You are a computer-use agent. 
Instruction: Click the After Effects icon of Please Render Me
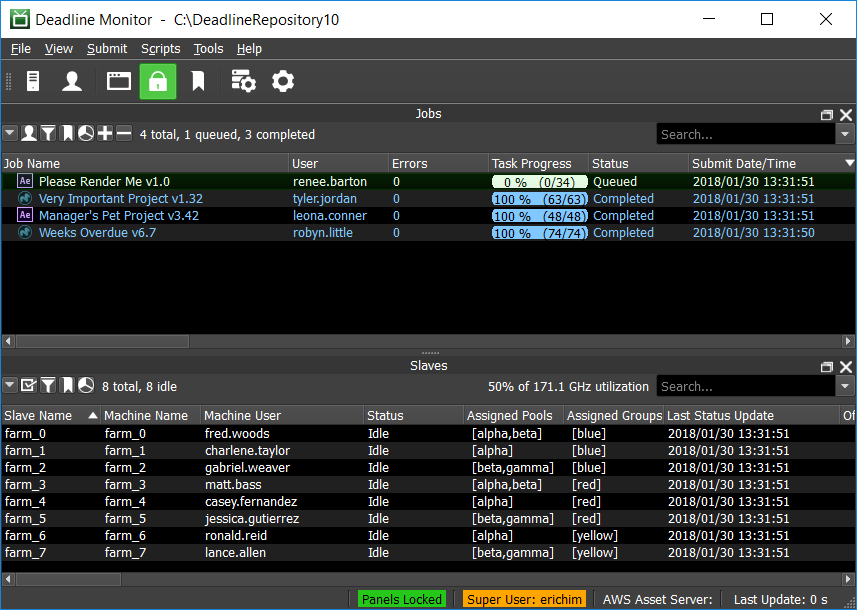click(x=25, y=181)
